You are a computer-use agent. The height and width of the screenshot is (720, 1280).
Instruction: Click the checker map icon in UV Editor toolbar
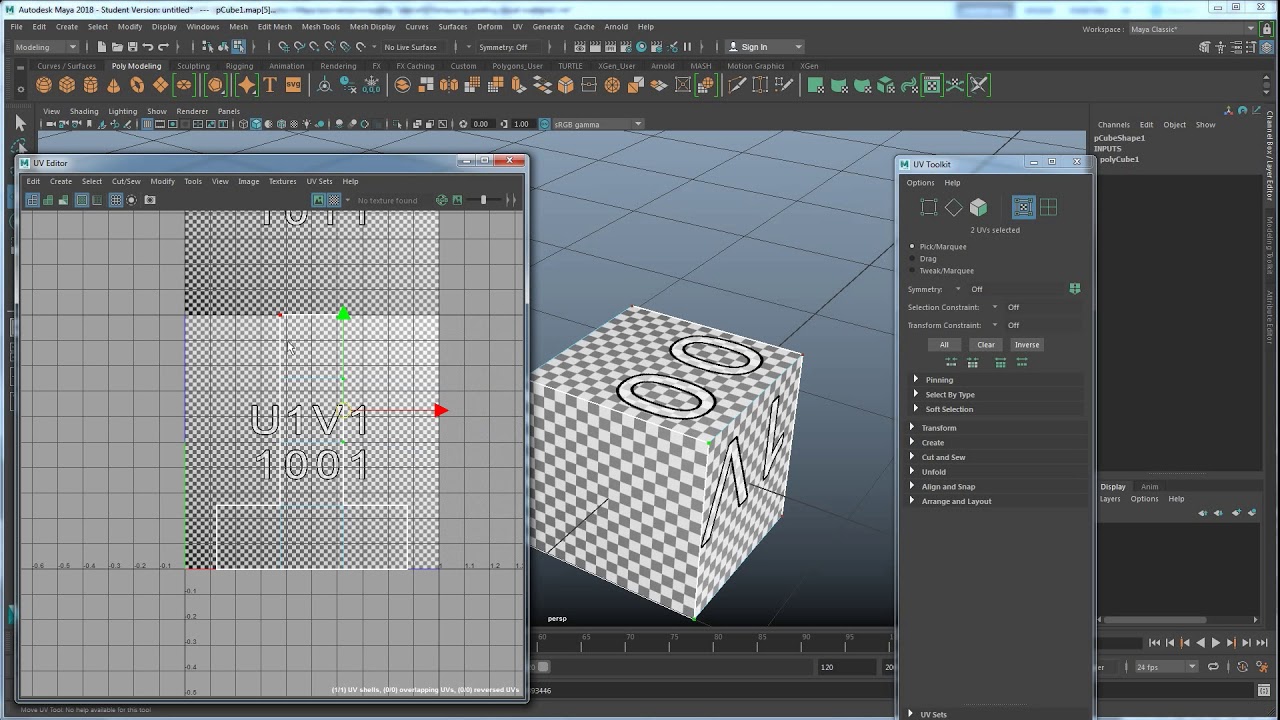[334, 200]
